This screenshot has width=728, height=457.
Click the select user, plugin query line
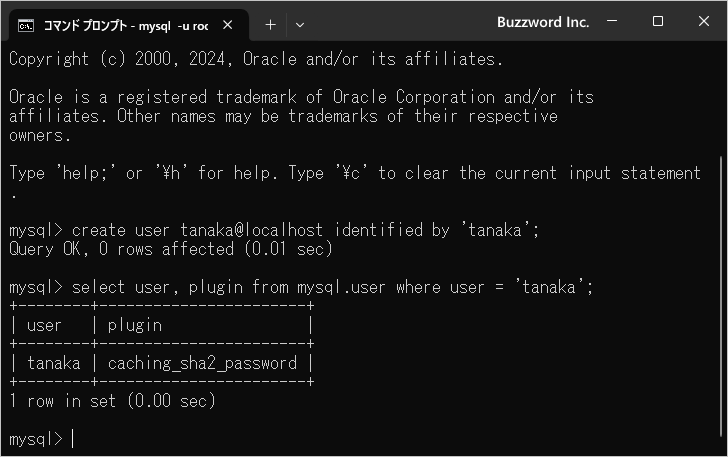(x=301, y=287)
